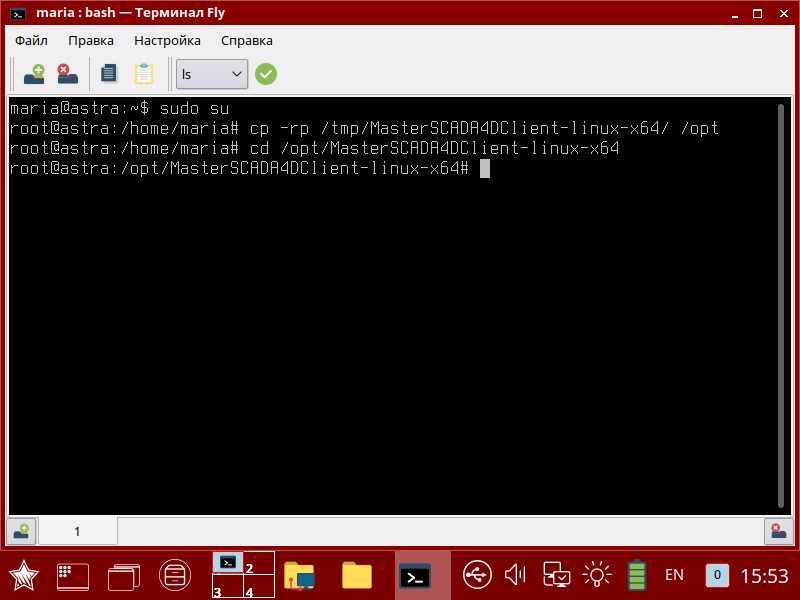The height and width of the screenshot is (600, 800).
Task: Copy selected text using the copy icon
Action: (x=108, y=73)
